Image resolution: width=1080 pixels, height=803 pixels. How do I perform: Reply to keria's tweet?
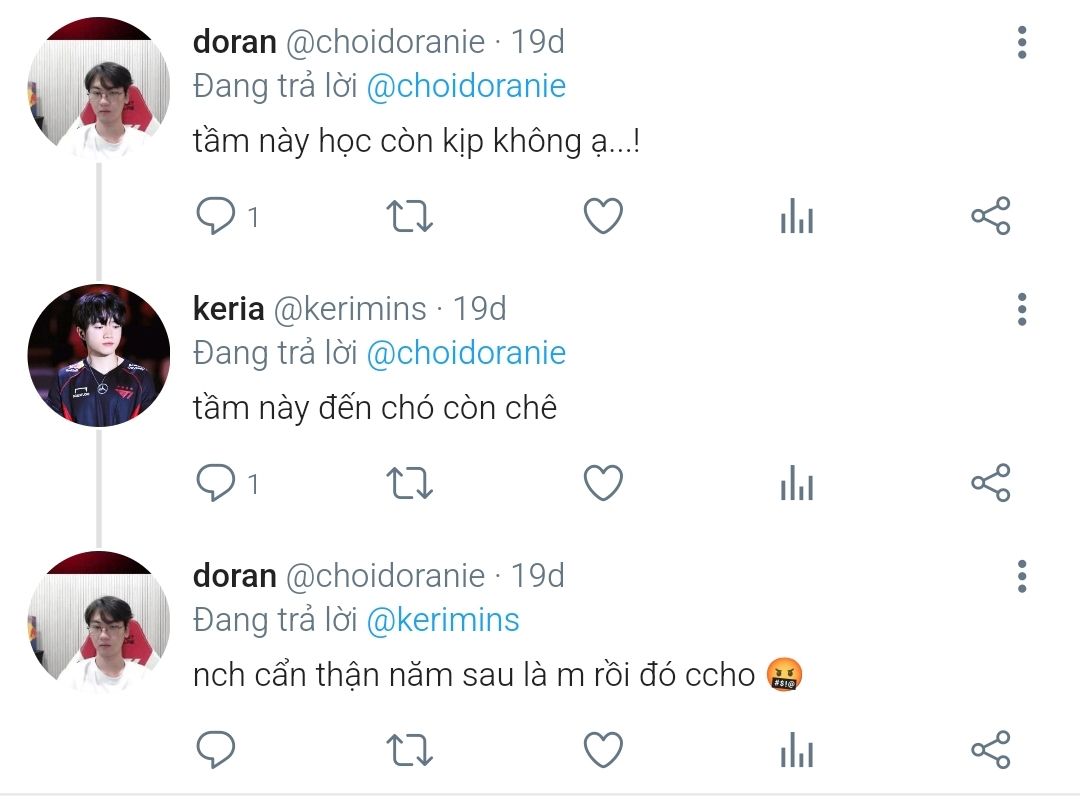[x=215, y=484]
